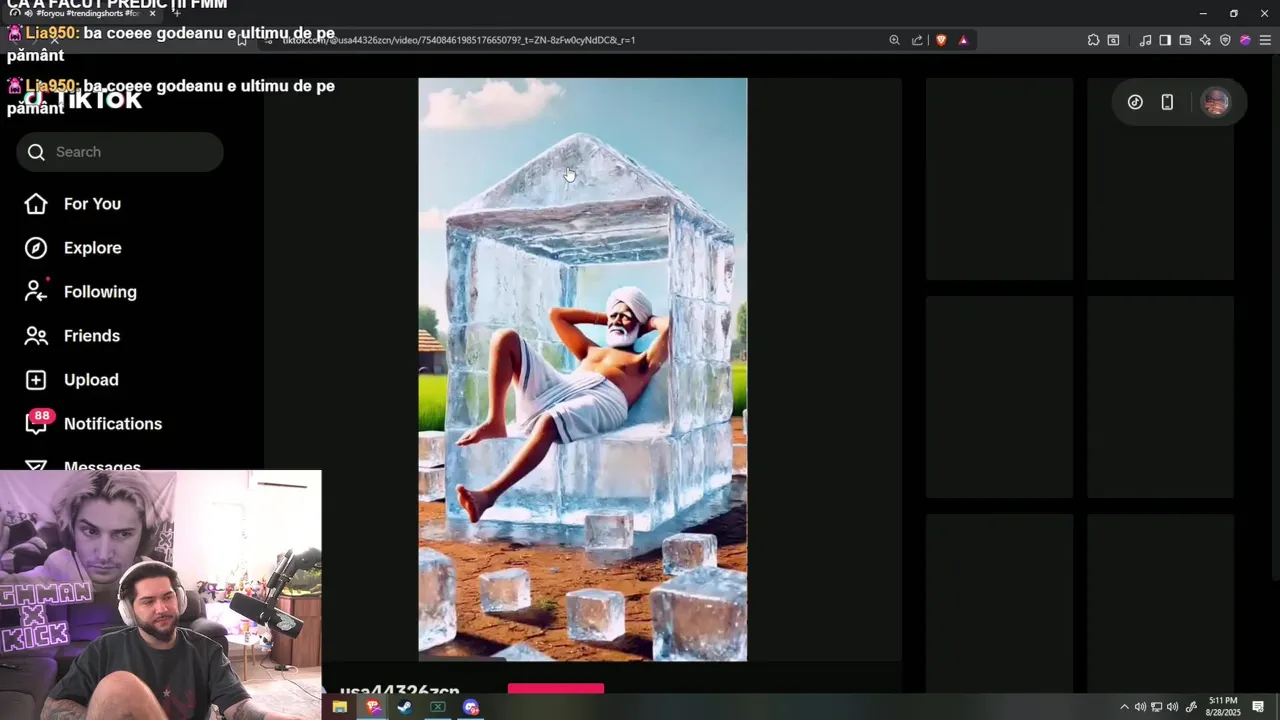This screenshot has height=720, width=1280.
Task: Open File Explorer from taskbar
Action: [340, 707]
